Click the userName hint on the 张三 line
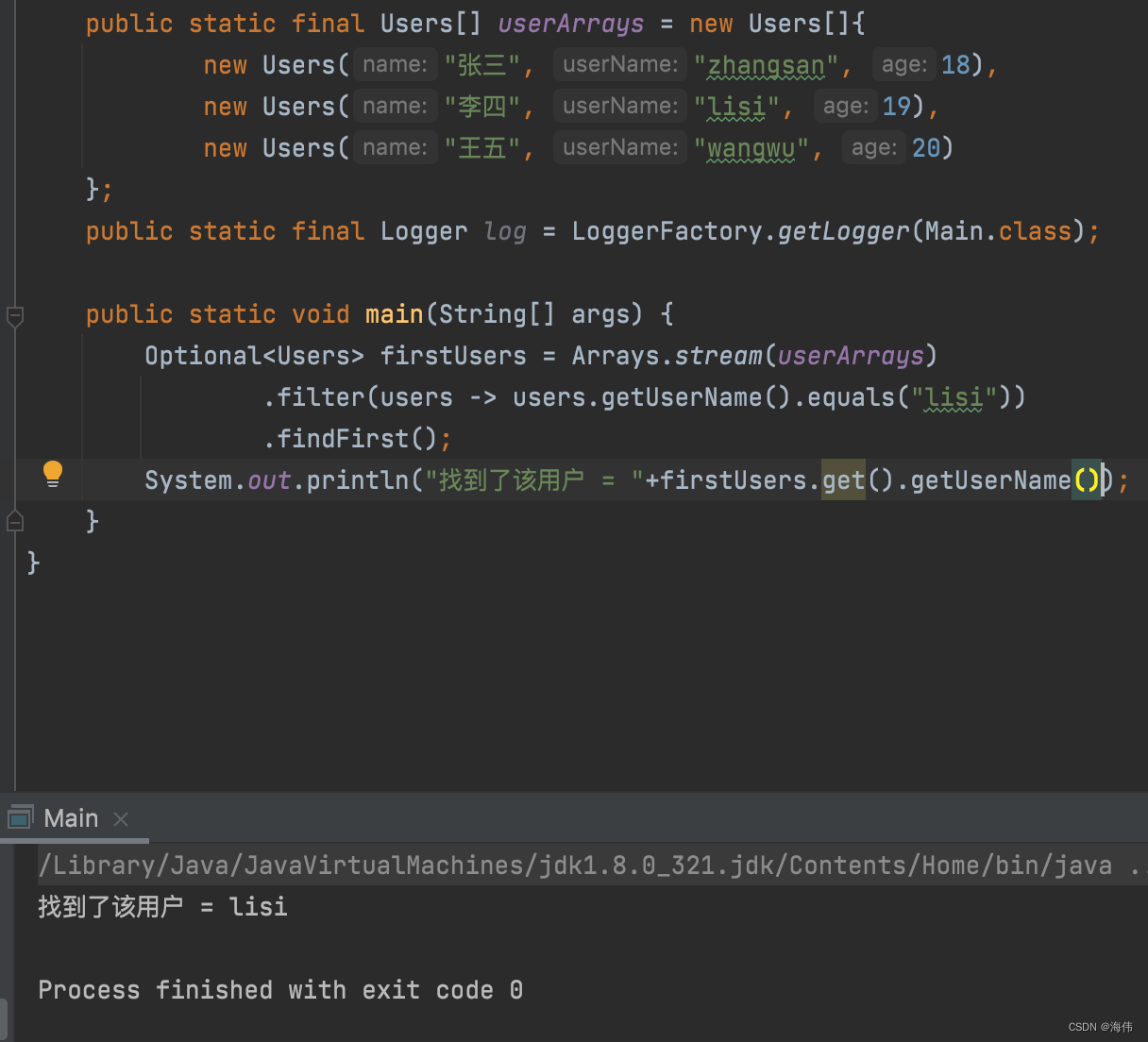 pos(620,64)
